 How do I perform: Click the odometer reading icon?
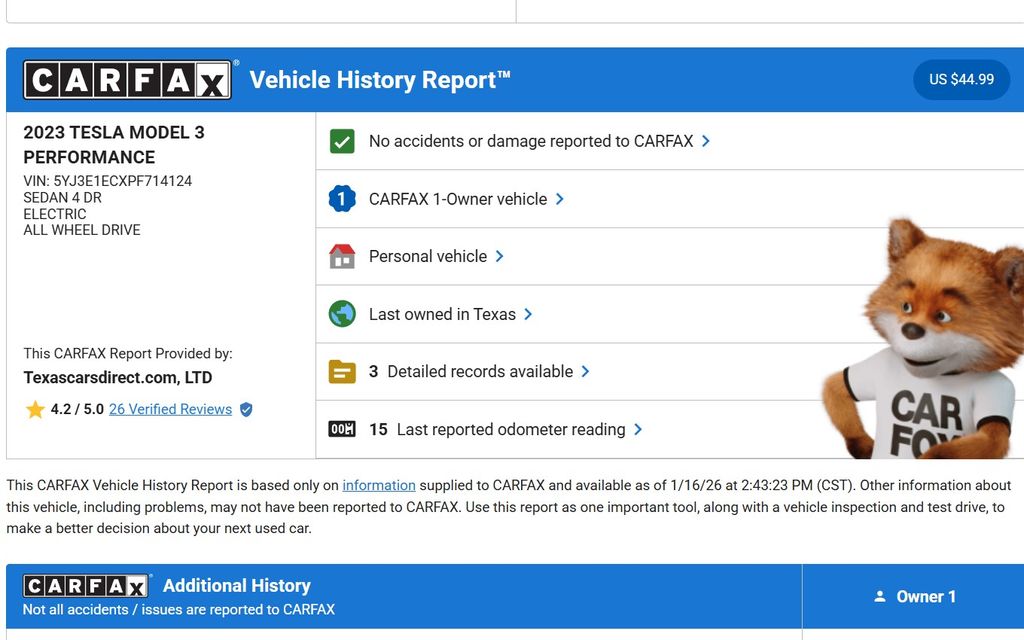pos(342,429)
